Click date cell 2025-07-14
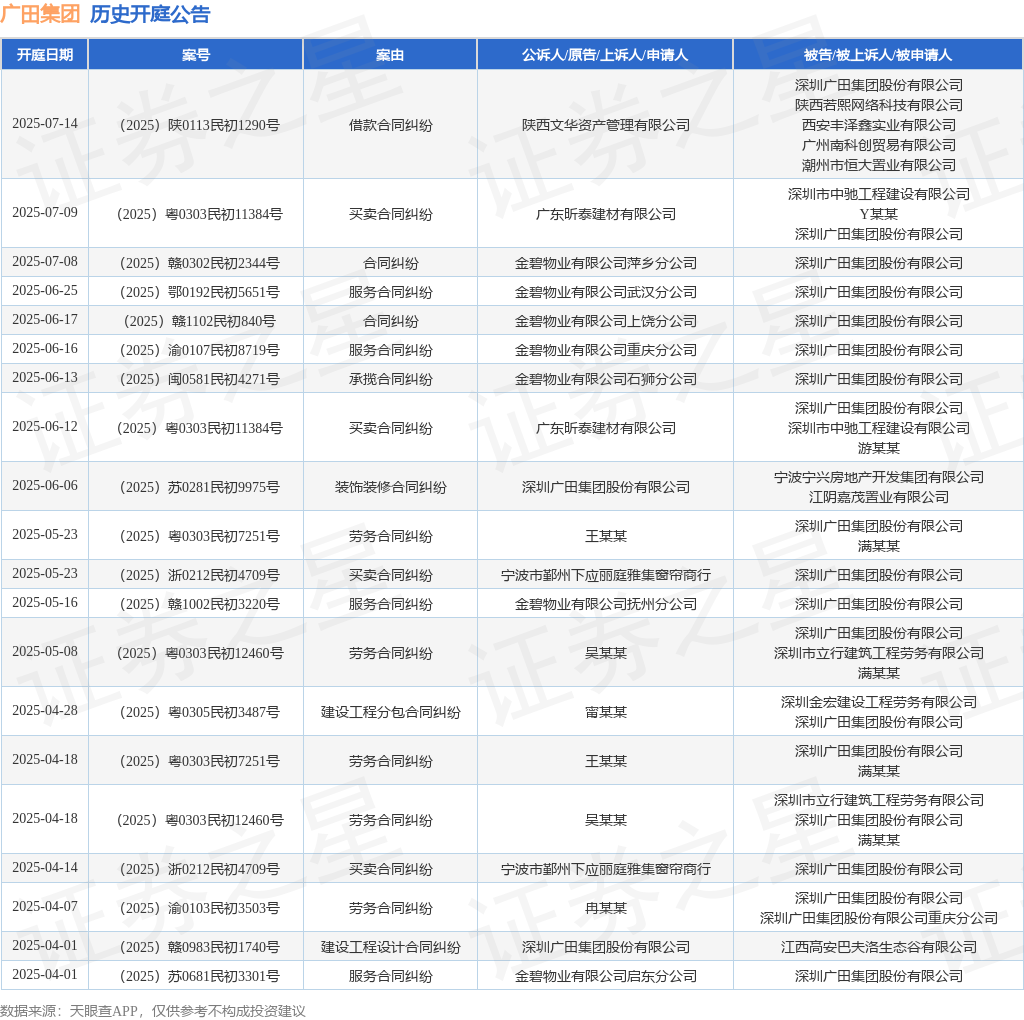 44,123
